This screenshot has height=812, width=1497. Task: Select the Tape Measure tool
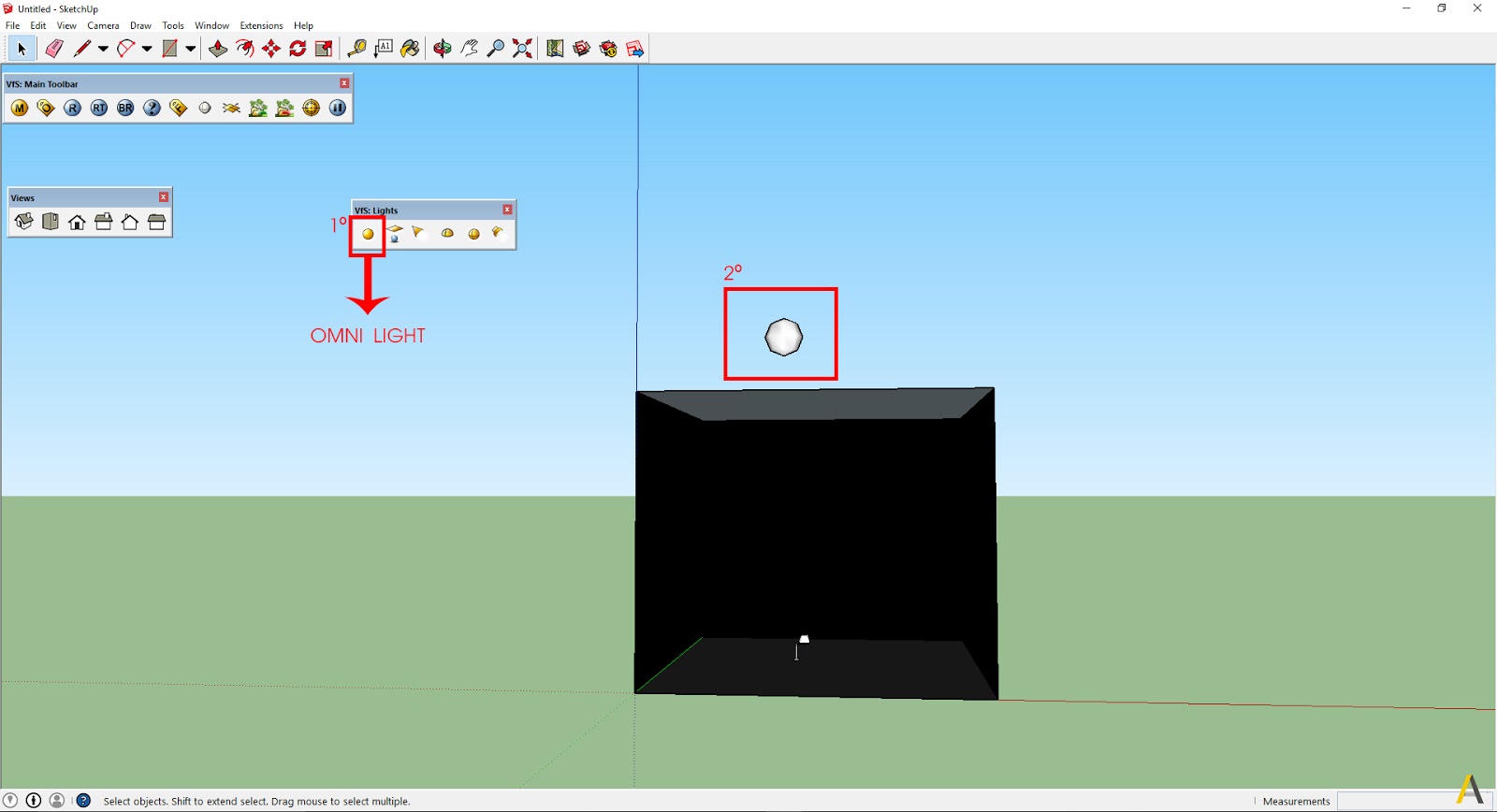click(x=356, y=49)
